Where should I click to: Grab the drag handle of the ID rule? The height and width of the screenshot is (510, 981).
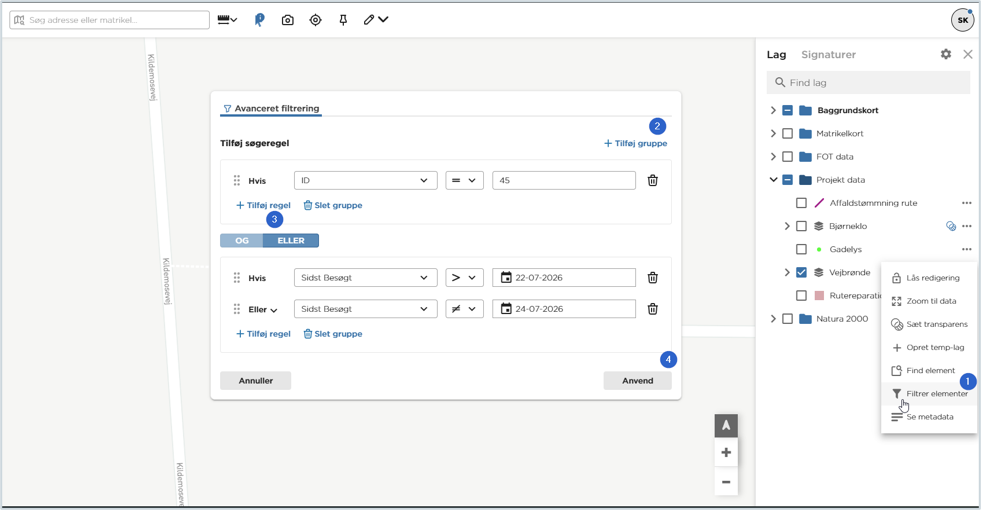[x=236, y=180]
